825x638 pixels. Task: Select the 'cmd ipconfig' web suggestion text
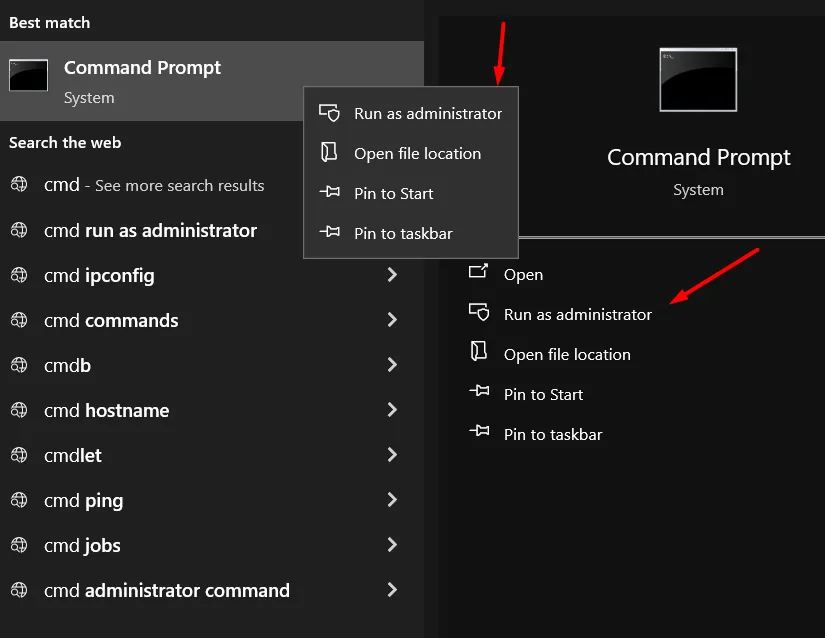tap(99, 276)
